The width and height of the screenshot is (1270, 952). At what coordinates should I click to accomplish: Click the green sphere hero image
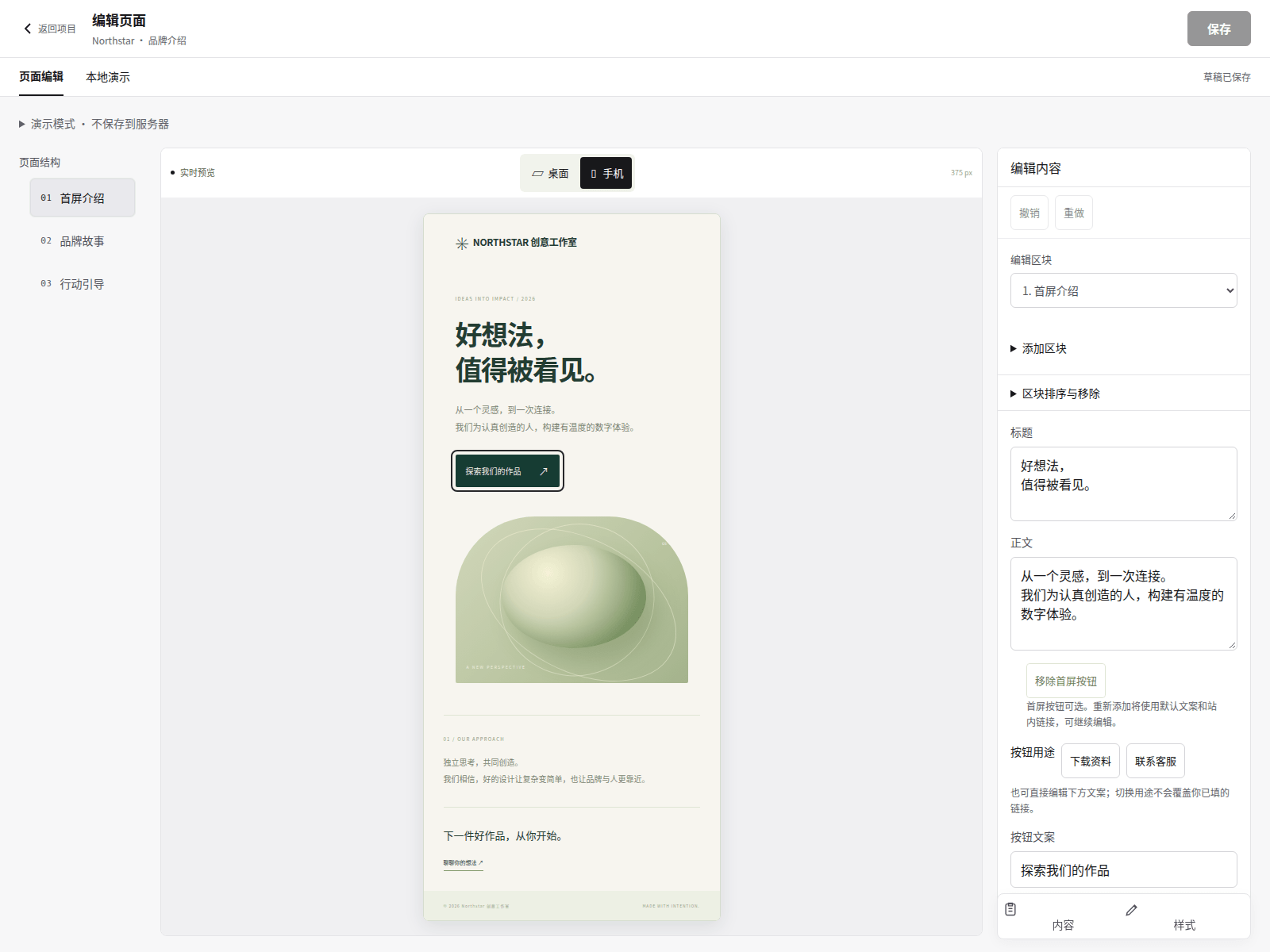click(x=571, y=600)
